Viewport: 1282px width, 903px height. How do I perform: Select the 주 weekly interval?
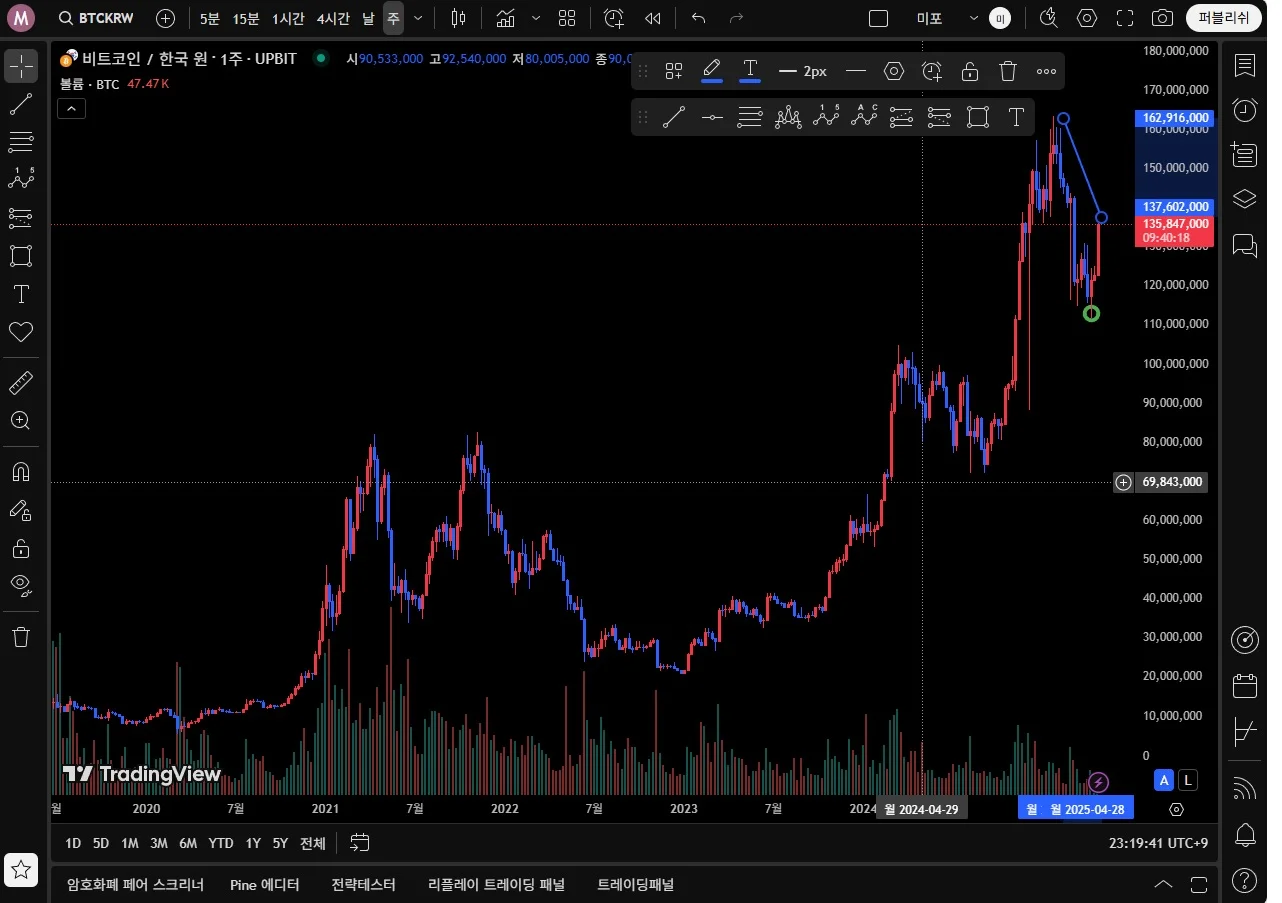[x=394, y=18]
